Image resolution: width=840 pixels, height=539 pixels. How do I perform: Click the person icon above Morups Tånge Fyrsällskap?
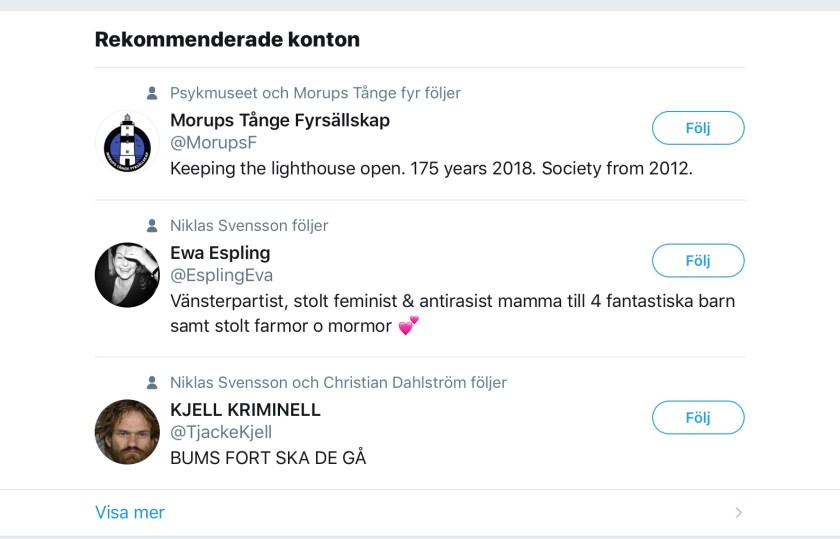coord(152,93)
